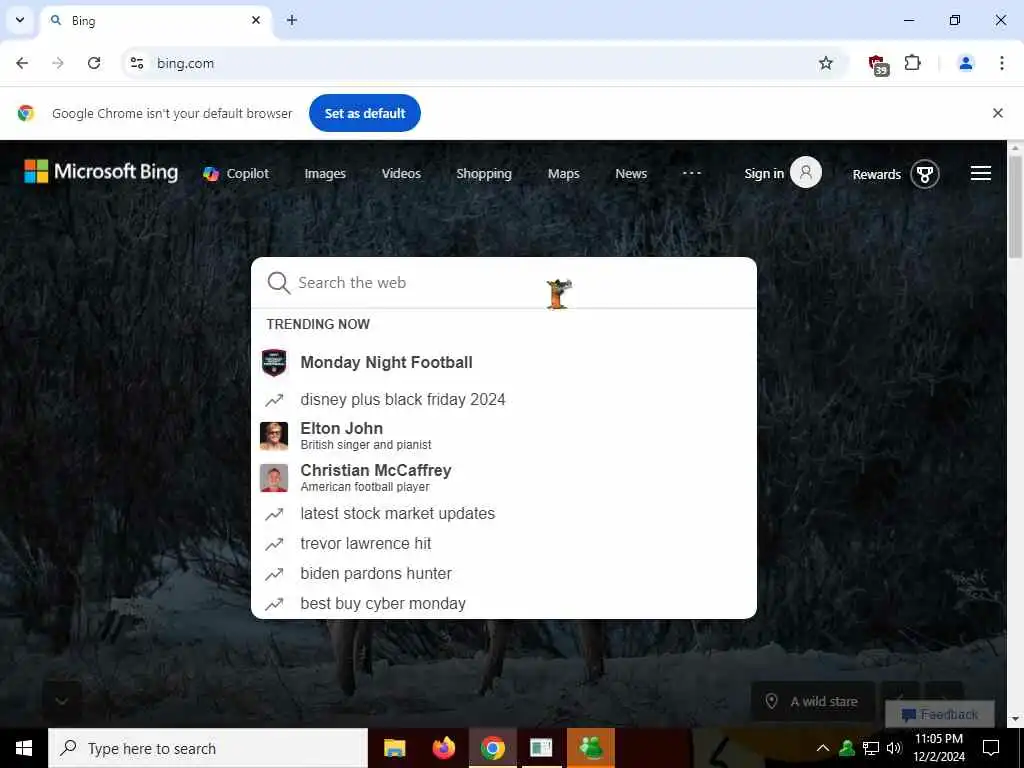Click the Sign in link
Image resolution: width=1024 pixels, height=768 pixels.
(764, 173)
